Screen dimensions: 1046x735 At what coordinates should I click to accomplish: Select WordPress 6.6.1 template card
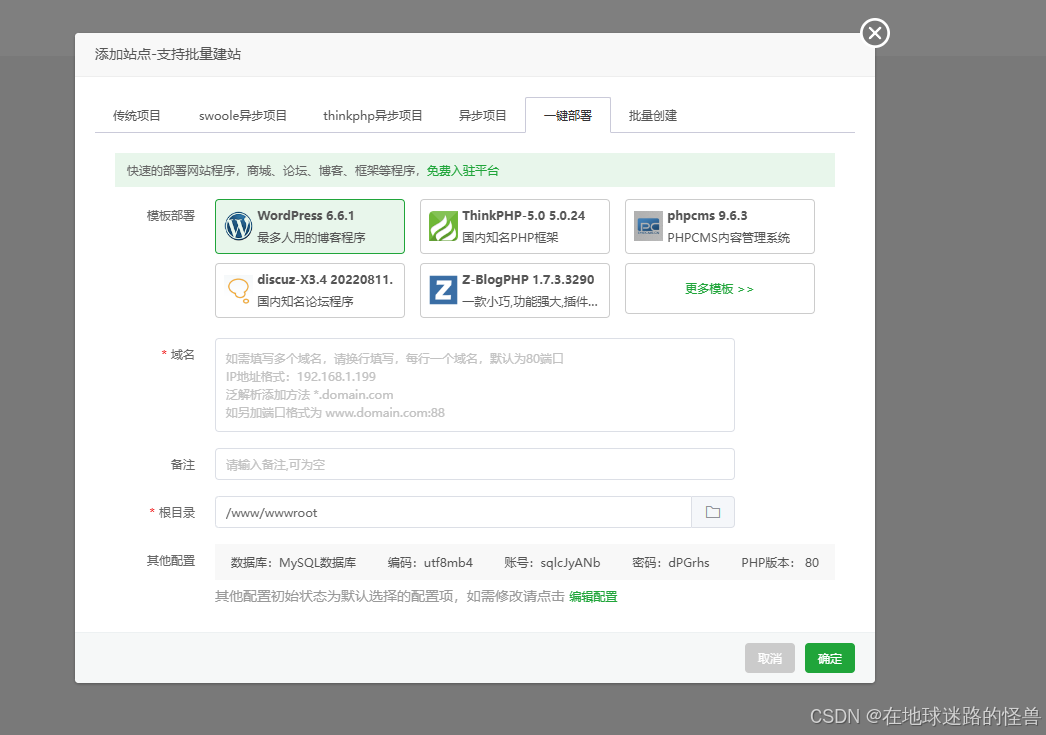(x=310, y=226)
